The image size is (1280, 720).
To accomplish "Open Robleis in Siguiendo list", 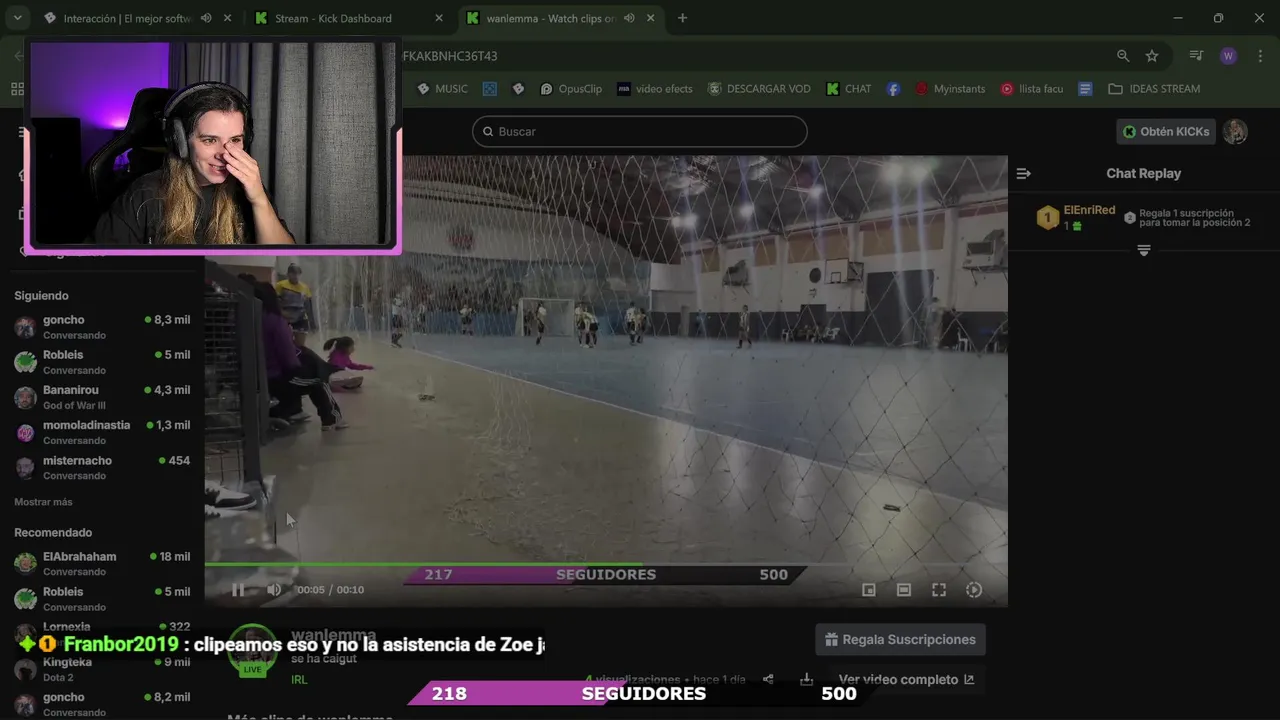I will coord(102,362).
